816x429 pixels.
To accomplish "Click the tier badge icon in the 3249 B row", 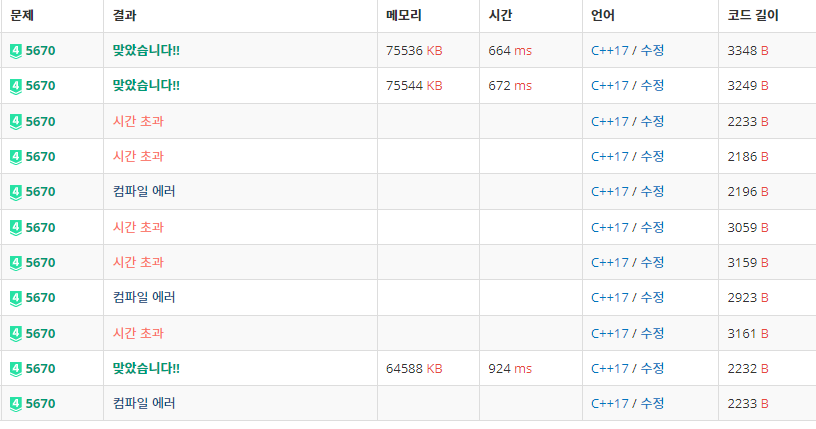I will point(16,86).
